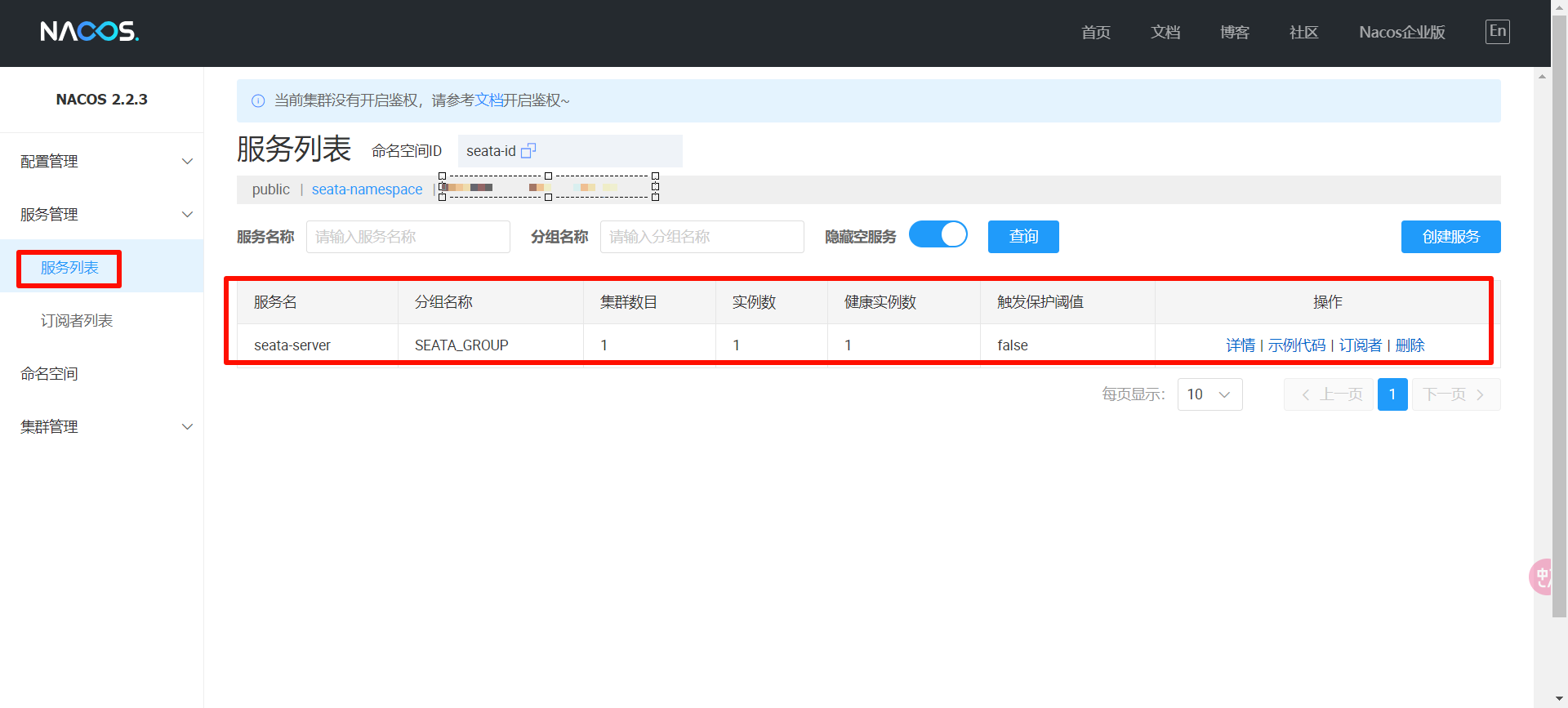Open 订阅者列表 in the sidebar
The height and width of the screenshot is (708, 1568).
click(x=77, y=321)
